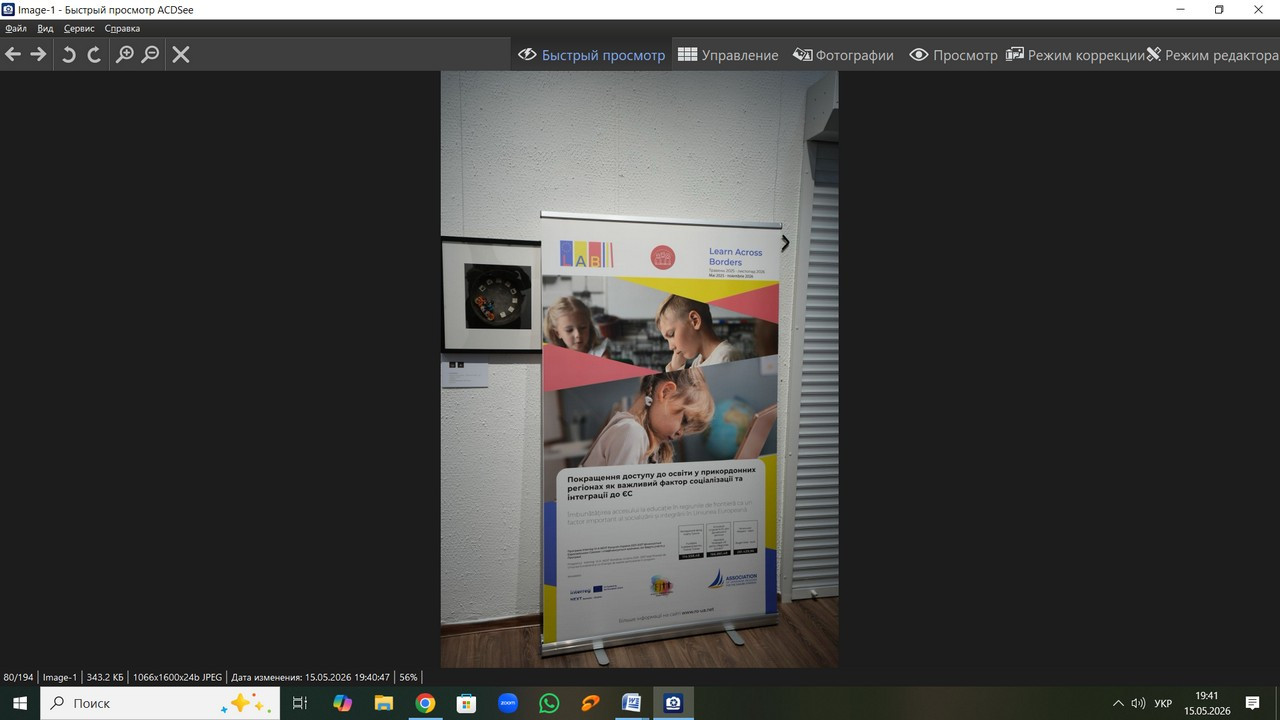The width and height of the screenshot is (1280, 720).
Task: Switch to Управление mode
Action: 728,55
